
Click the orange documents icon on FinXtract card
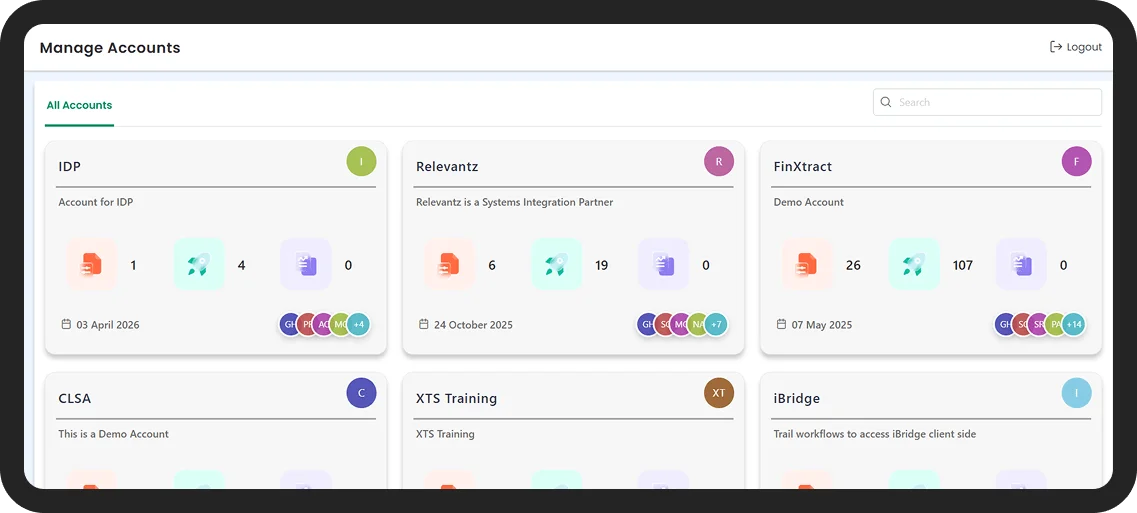[x=807, y=265]
